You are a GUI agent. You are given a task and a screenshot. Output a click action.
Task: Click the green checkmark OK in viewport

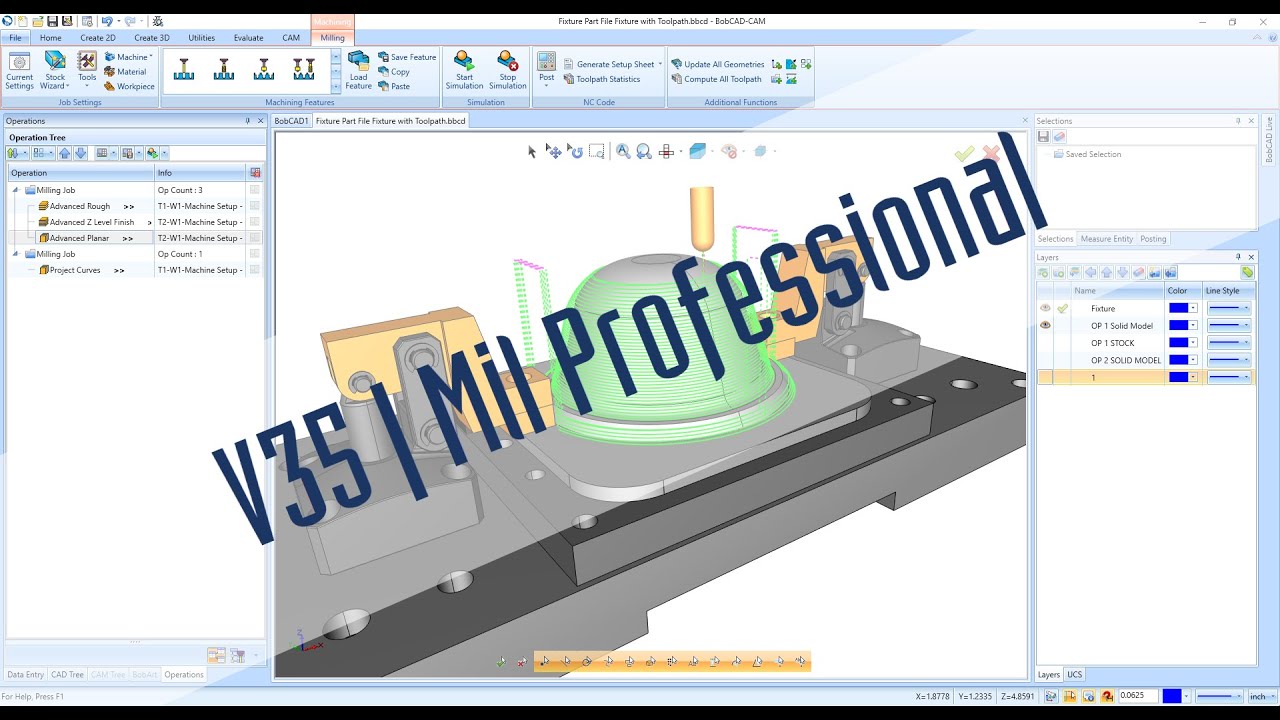[964, 153]
